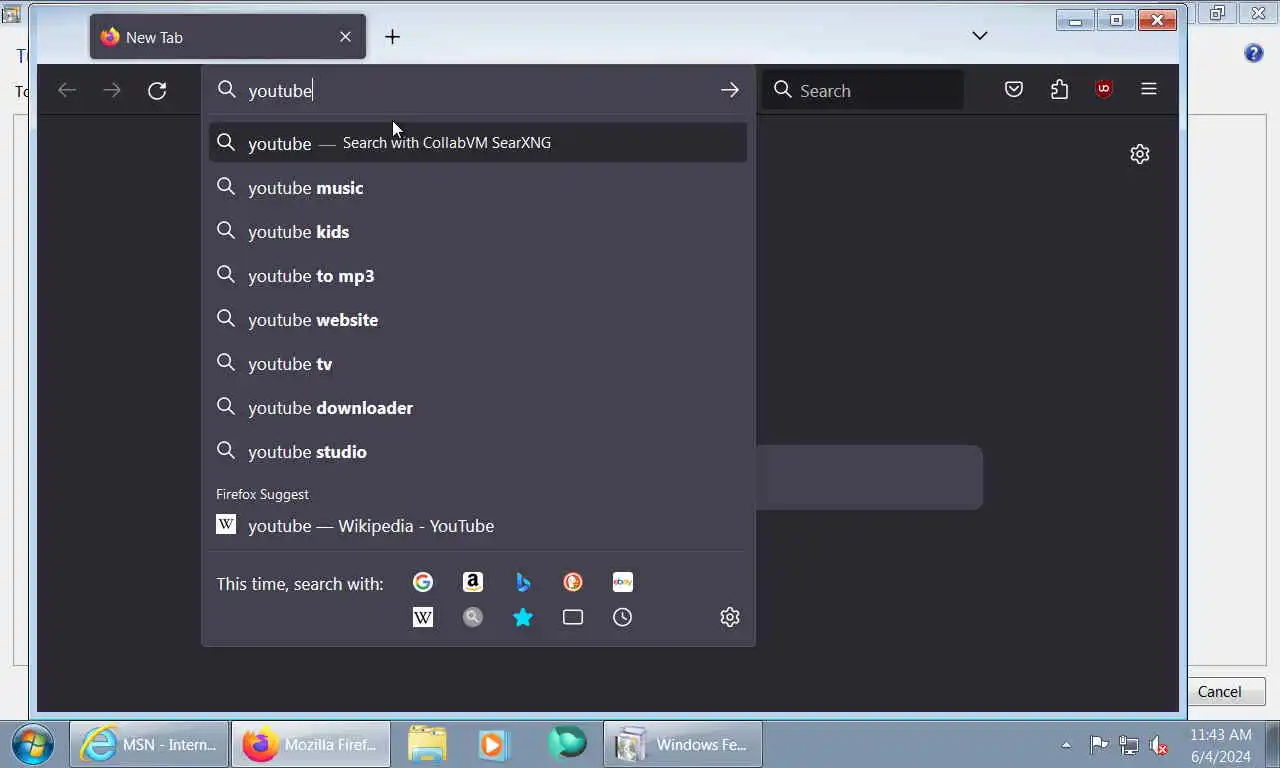This screenshot has width=1280, height=768.
Task: Show hidden tray icons arrow
Action: (1066, 745)
